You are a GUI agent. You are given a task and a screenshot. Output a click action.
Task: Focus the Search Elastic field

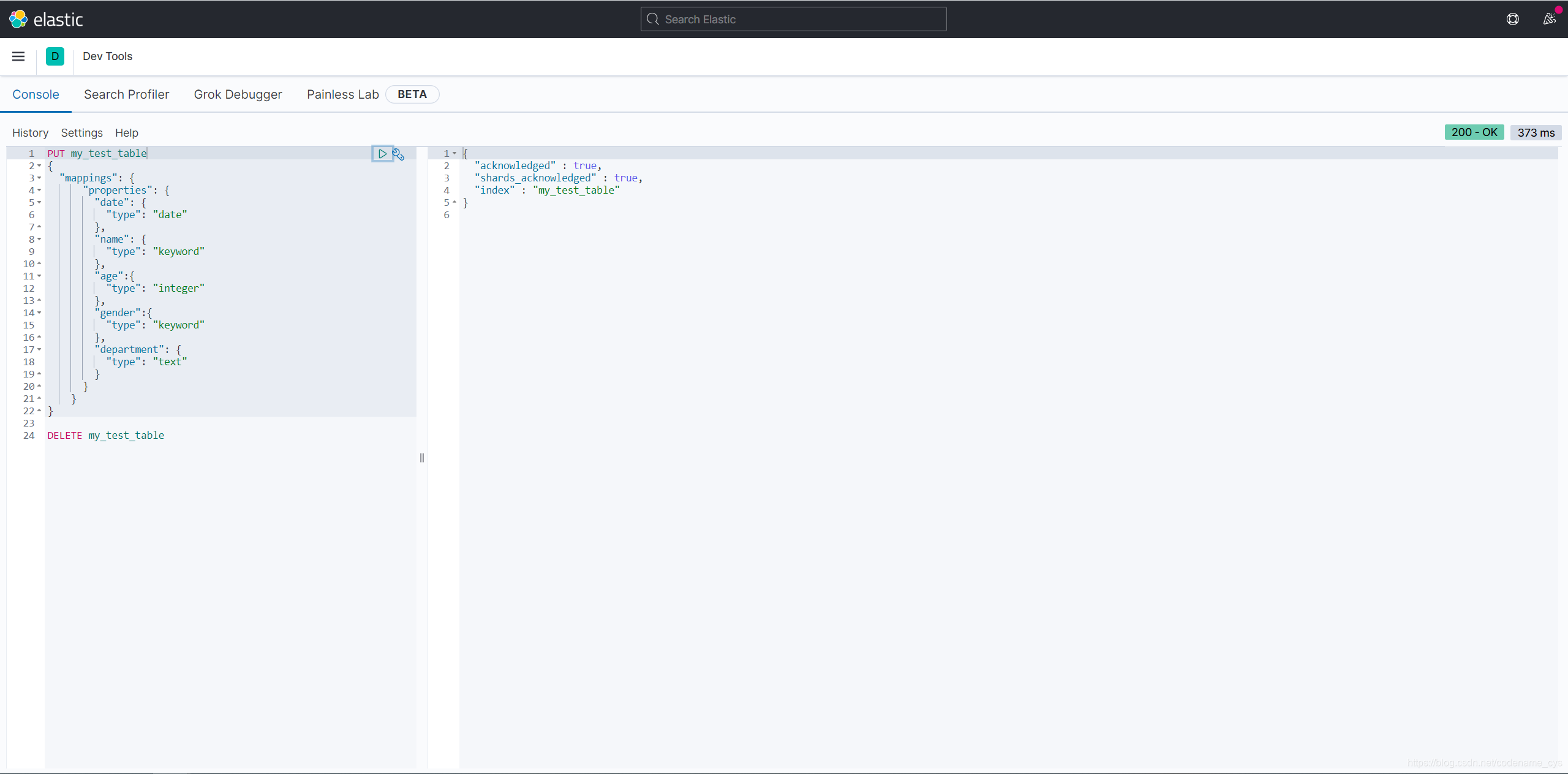coord(793,19)
